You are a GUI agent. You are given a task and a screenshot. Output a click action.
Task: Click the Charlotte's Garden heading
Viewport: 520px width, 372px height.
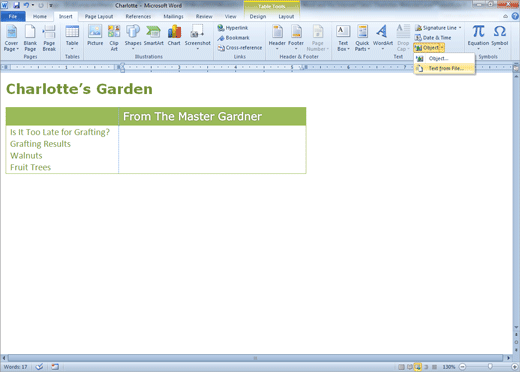79,89
